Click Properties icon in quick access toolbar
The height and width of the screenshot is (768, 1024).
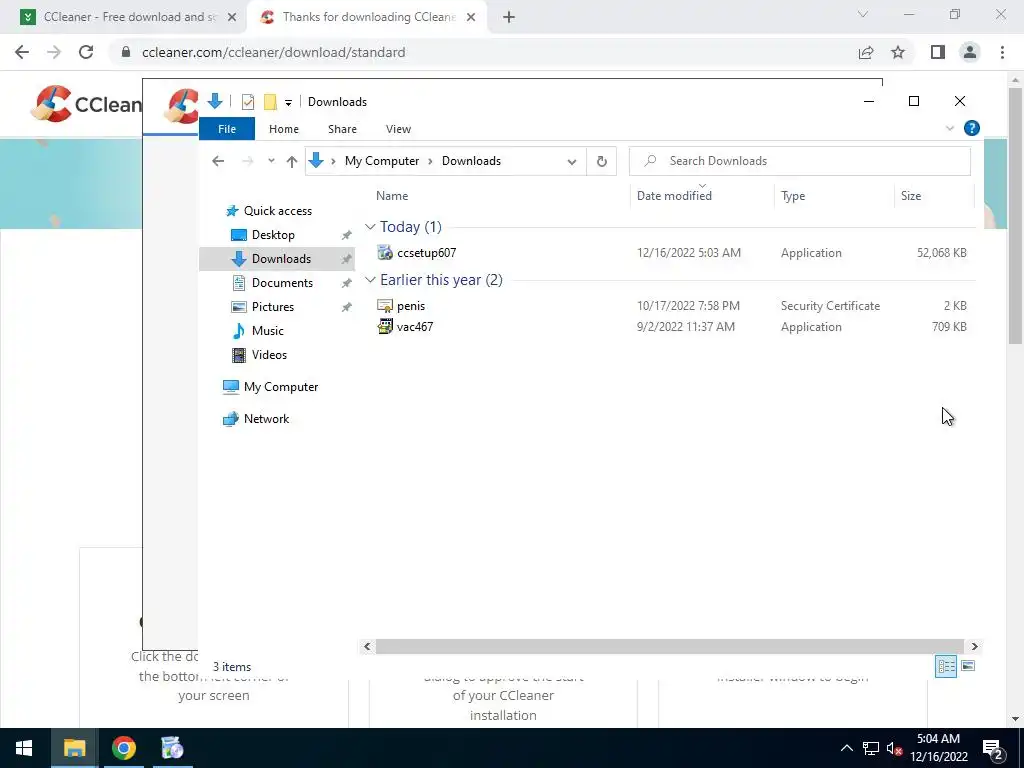248,102
